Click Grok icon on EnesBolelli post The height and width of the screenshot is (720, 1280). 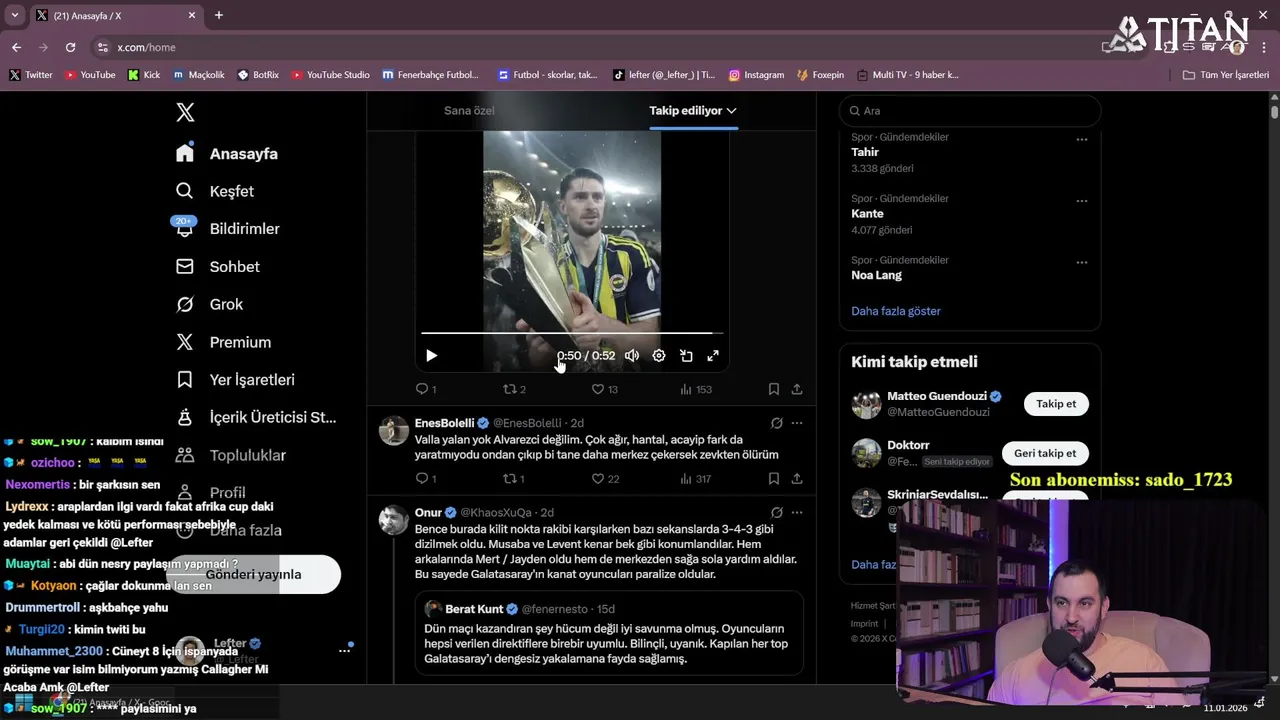pos(776,423)
